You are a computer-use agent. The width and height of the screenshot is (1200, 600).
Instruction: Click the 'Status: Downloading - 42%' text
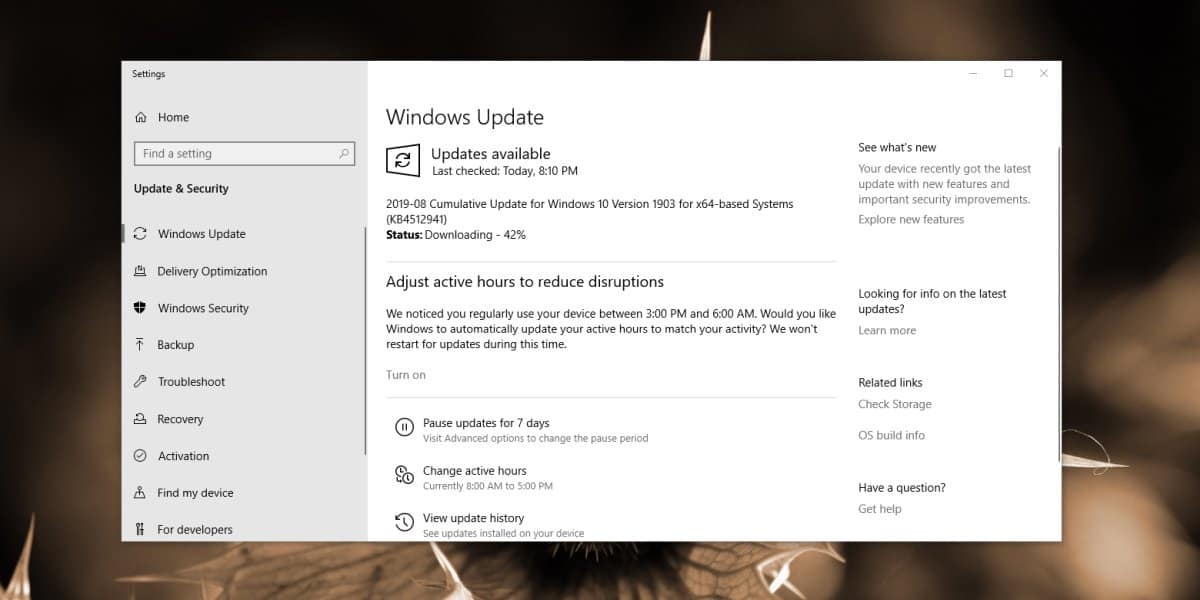pyautogui.click(x=456, y=235)
